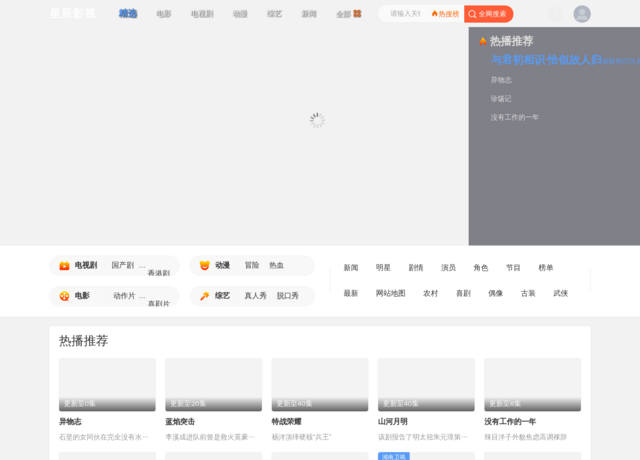Switch to the 综艺 nav tab
The image size is (640, 460).
tap(274, 14)
